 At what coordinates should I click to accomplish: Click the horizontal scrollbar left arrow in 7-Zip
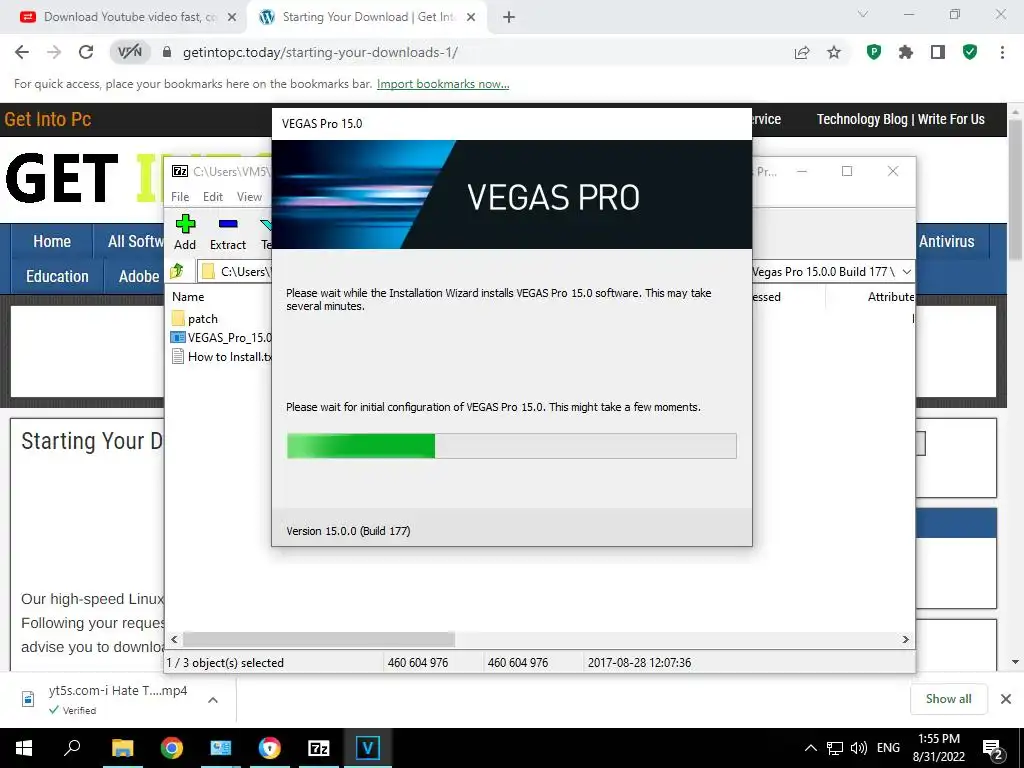pos(174,639)
